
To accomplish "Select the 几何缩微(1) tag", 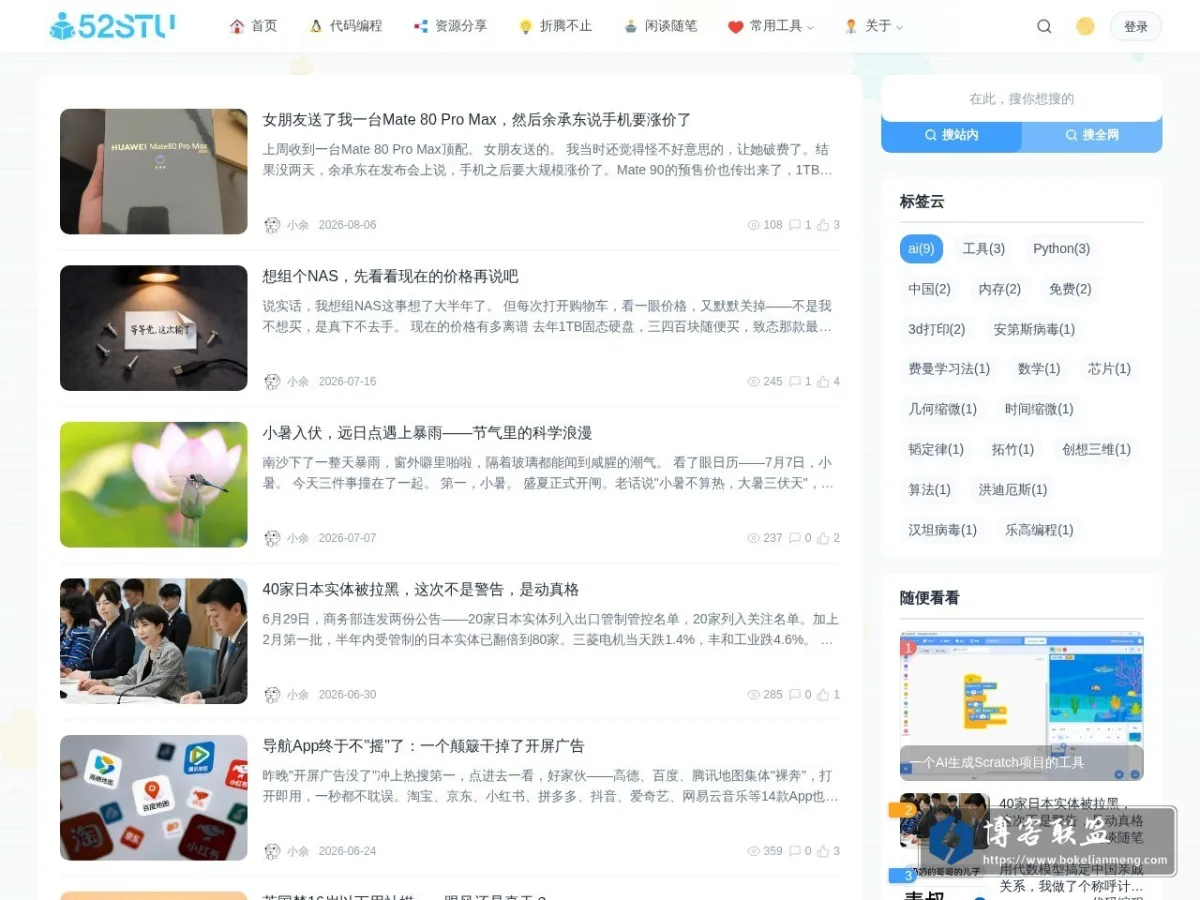I will (943, 409).
